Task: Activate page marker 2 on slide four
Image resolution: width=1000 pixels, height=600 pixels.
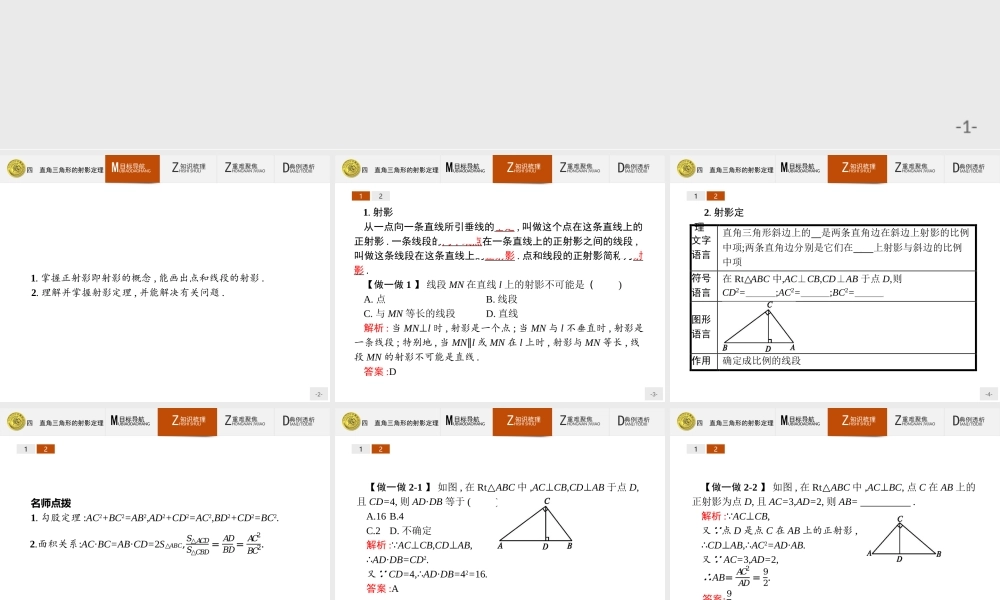Action: 44,448
